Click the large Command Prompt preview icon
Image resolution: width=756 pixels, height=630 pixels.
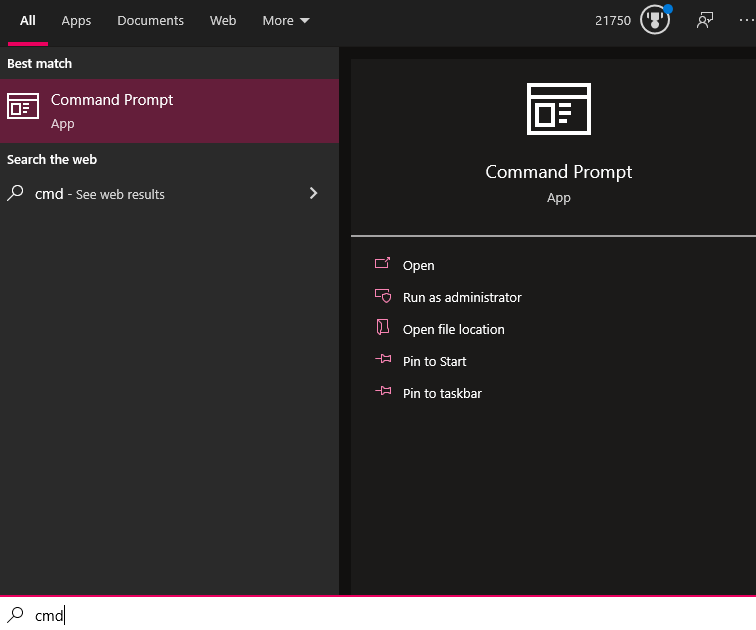(x=558, y=109)
